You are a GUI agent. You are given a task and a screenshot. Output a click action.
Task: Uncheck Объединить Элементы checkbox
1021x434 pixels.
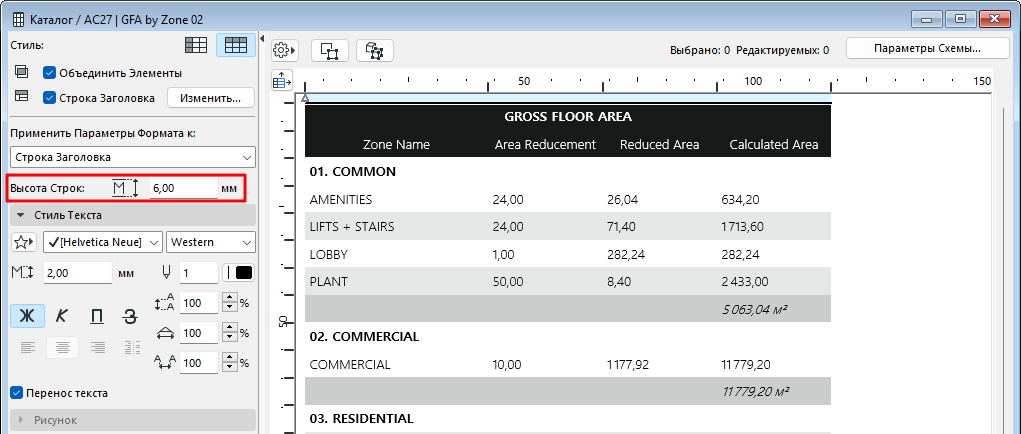tap(49, 73)
